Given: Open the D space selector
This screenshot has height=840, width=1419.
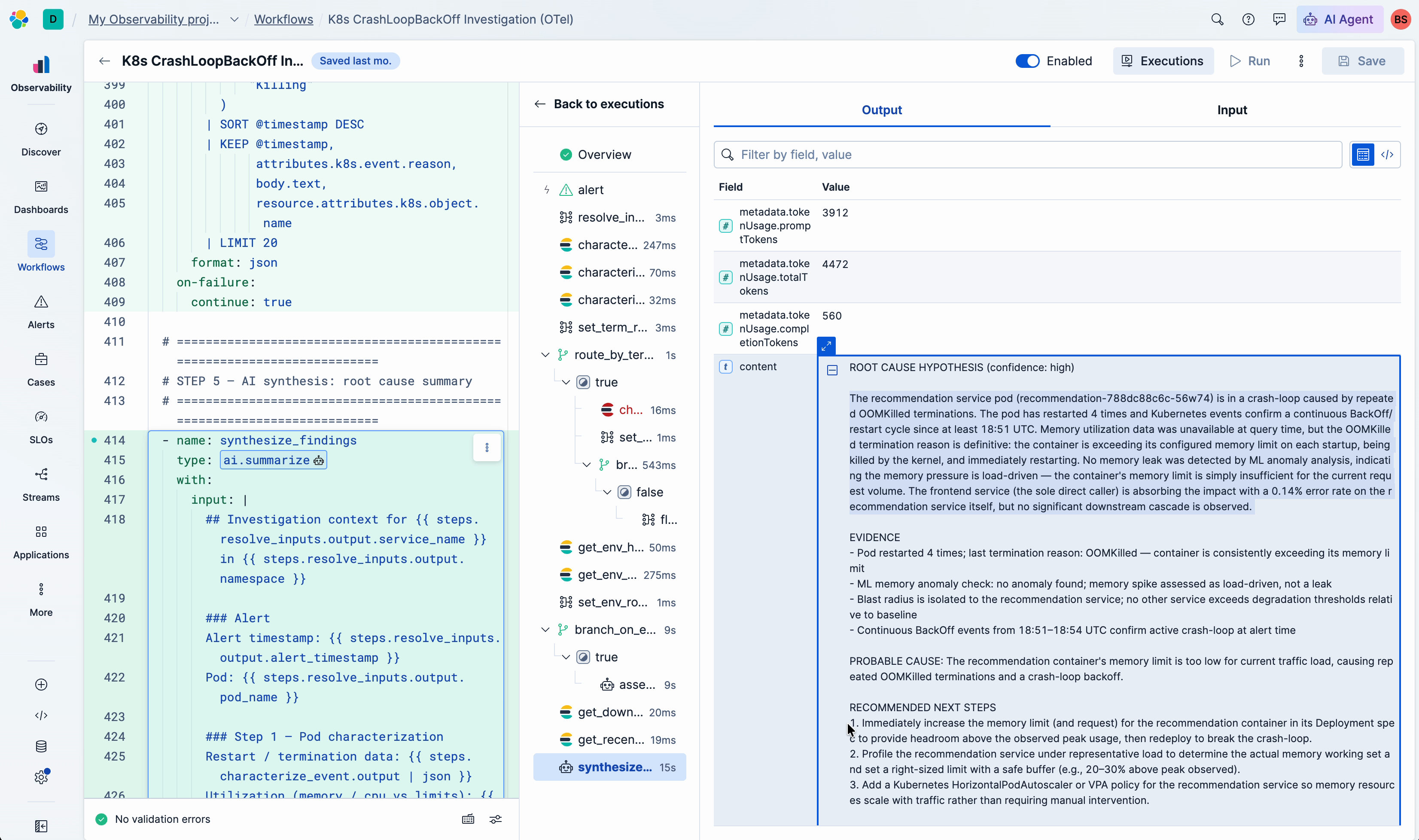Looking at the screenshot, I should (x=53, y=19).
